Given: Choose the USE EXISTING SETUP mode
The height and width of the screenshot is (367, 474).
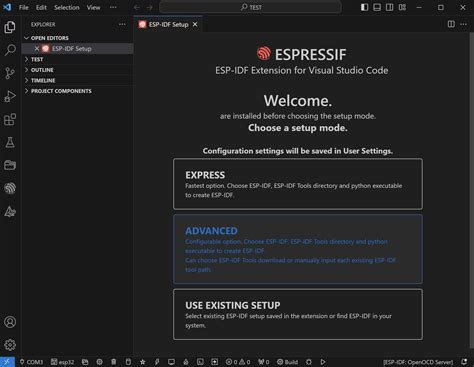Looking at the screenshot, I should coord(298,314).
